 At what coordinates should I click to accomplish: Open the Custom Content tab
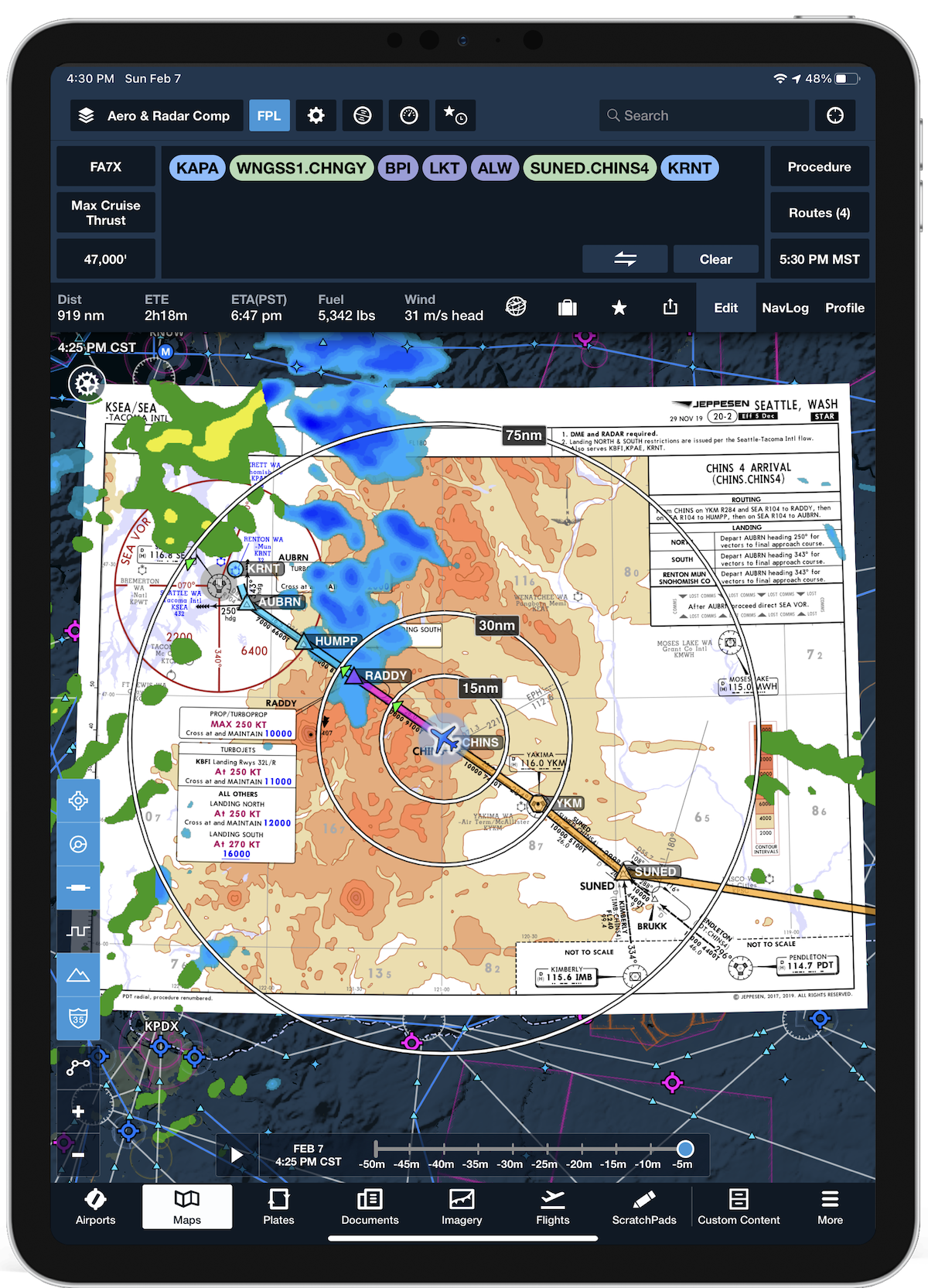pos(739,1207)
